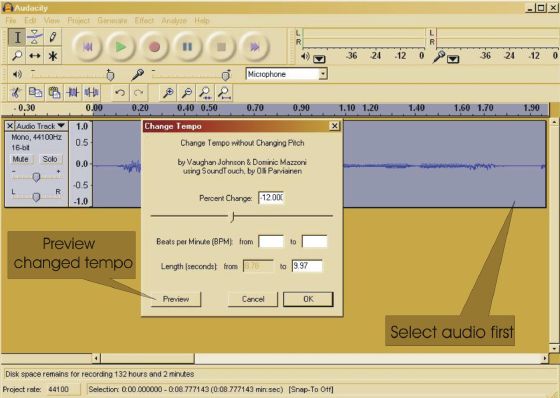Screen dimensions: 560x398
Task: Click the Undo arrow icon
Action: tap(120, 93)
